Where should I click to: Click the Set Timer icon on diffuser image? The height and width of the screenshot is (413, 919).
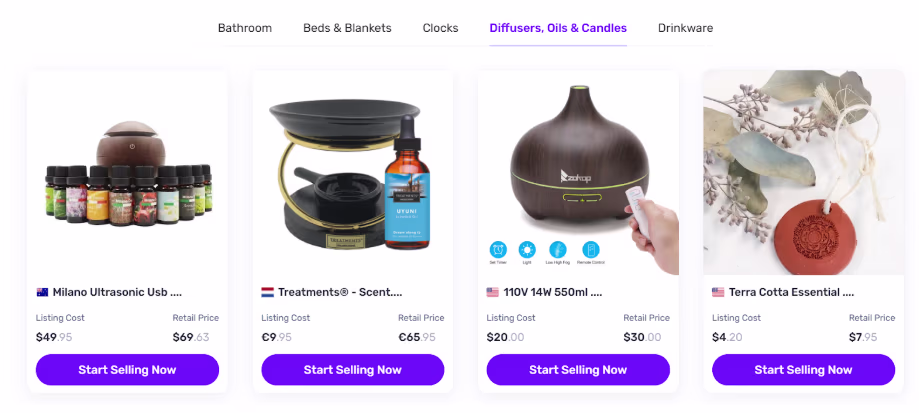click(498, 250)
